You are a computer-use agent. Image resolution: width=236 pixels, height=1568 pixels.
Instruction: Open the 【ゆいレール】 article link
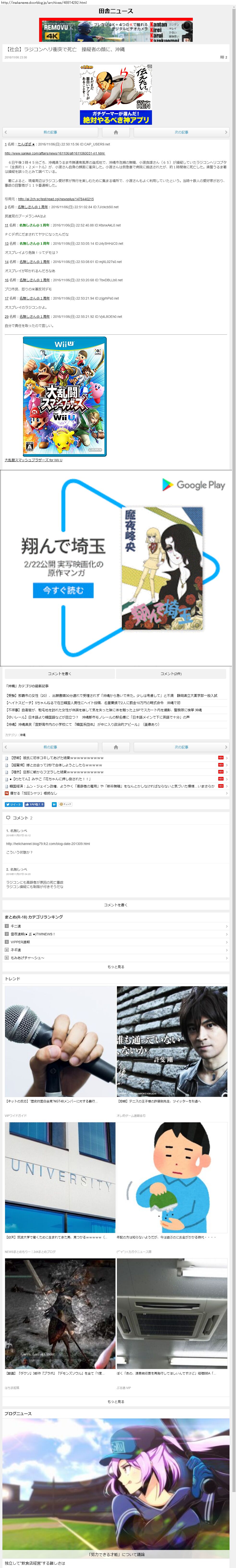pyautogui.click(x=97, y=717)
